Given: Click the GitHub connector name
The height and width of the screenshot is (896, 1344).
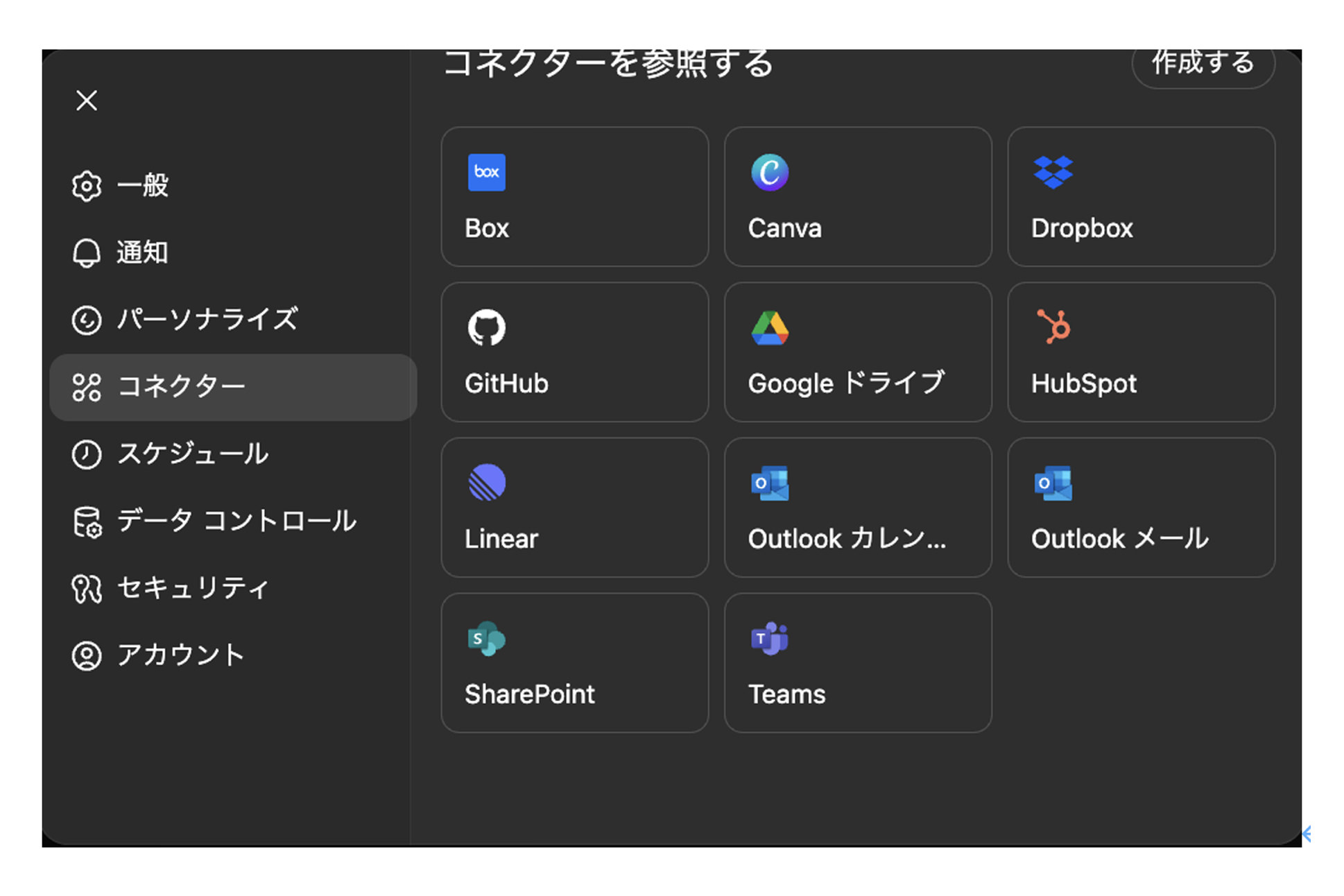Looking at the screenshot, I should click(x=506, y=384).
